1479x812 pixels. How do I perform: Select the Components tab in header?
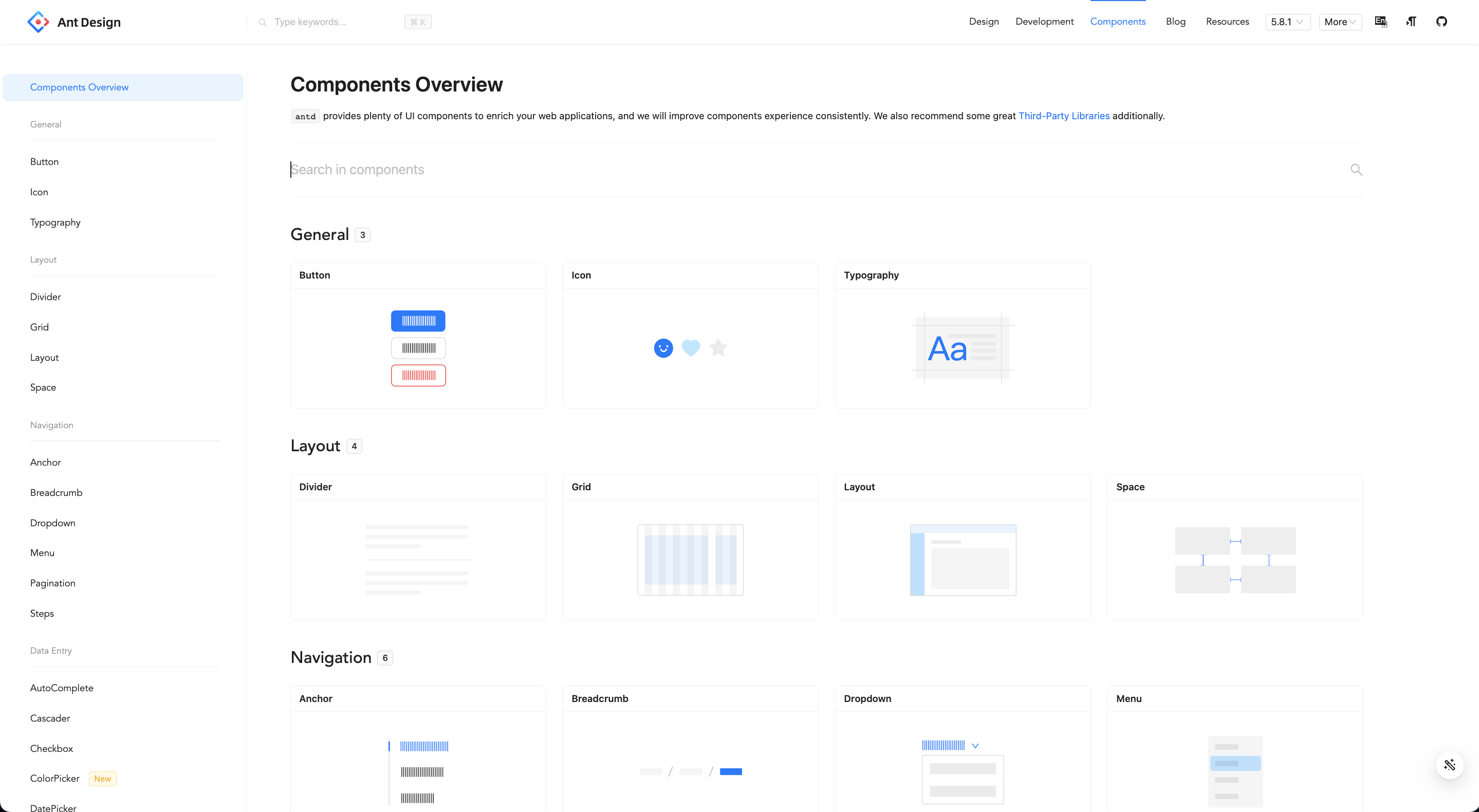[x=1118, y=22]
